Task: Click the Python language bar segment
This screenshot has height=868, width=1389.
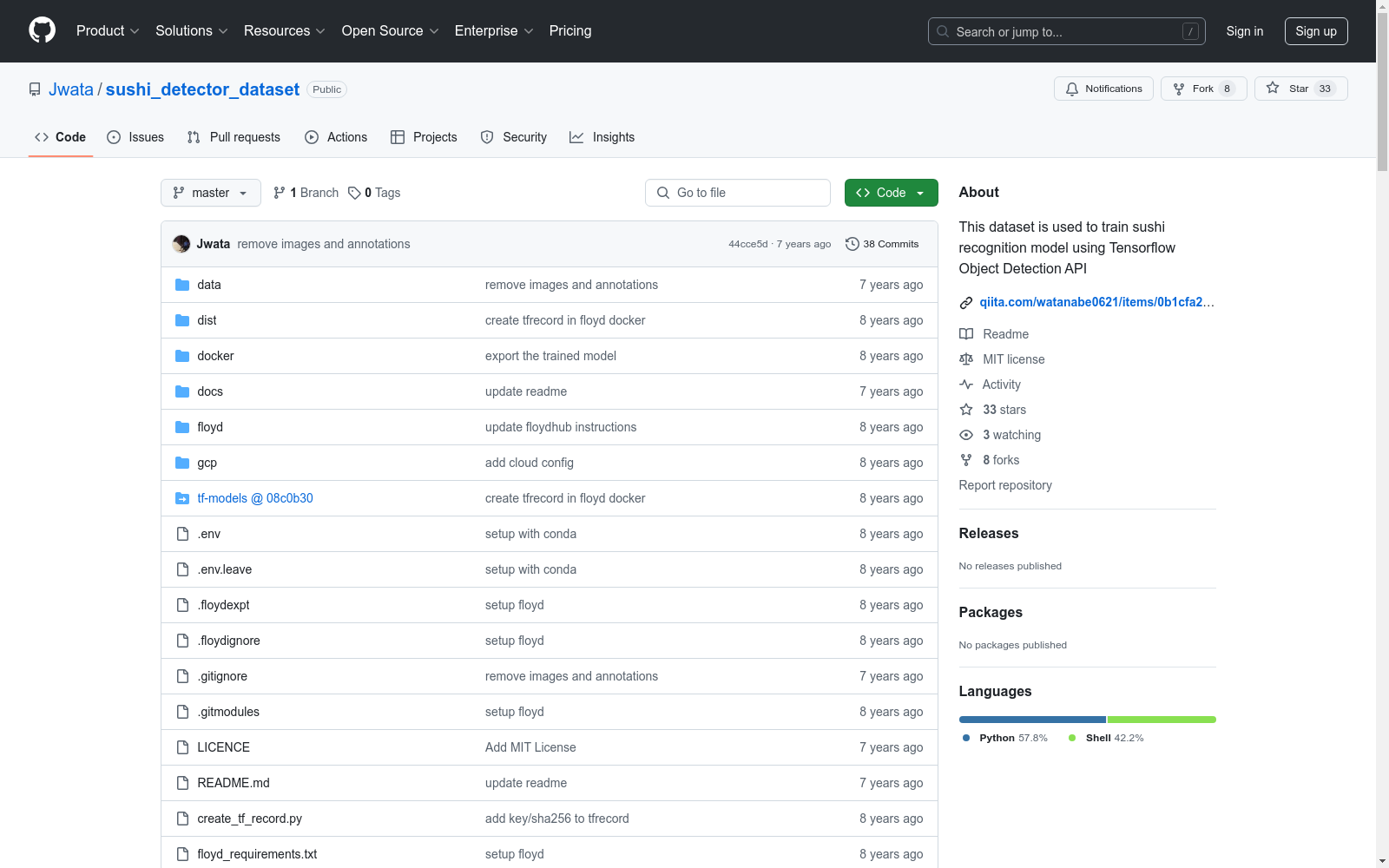Action: click(x=1032, y=720)
